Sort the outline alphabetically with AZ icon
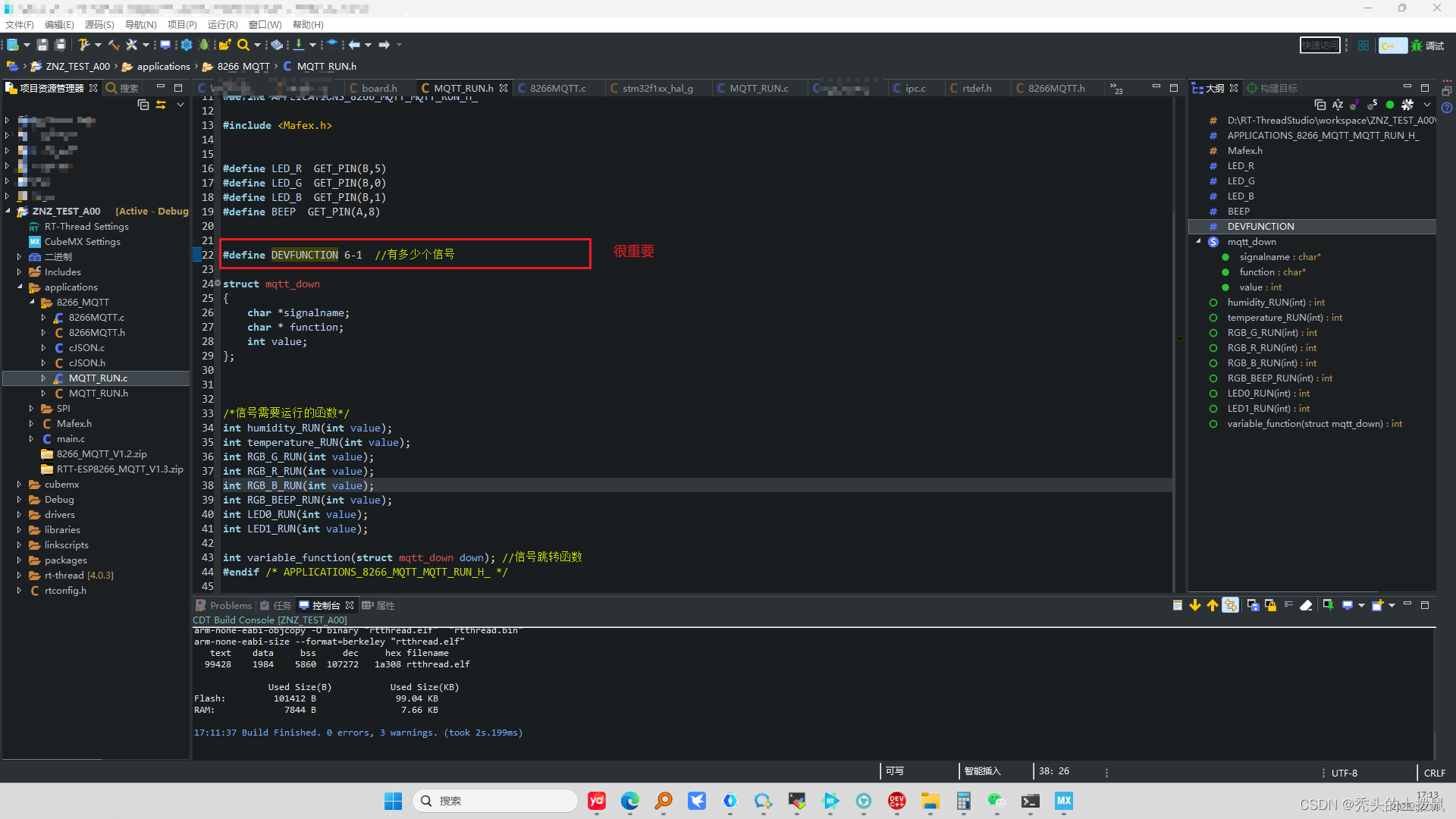Viewport: 1456px width, 819px height. click(1338, 105)
